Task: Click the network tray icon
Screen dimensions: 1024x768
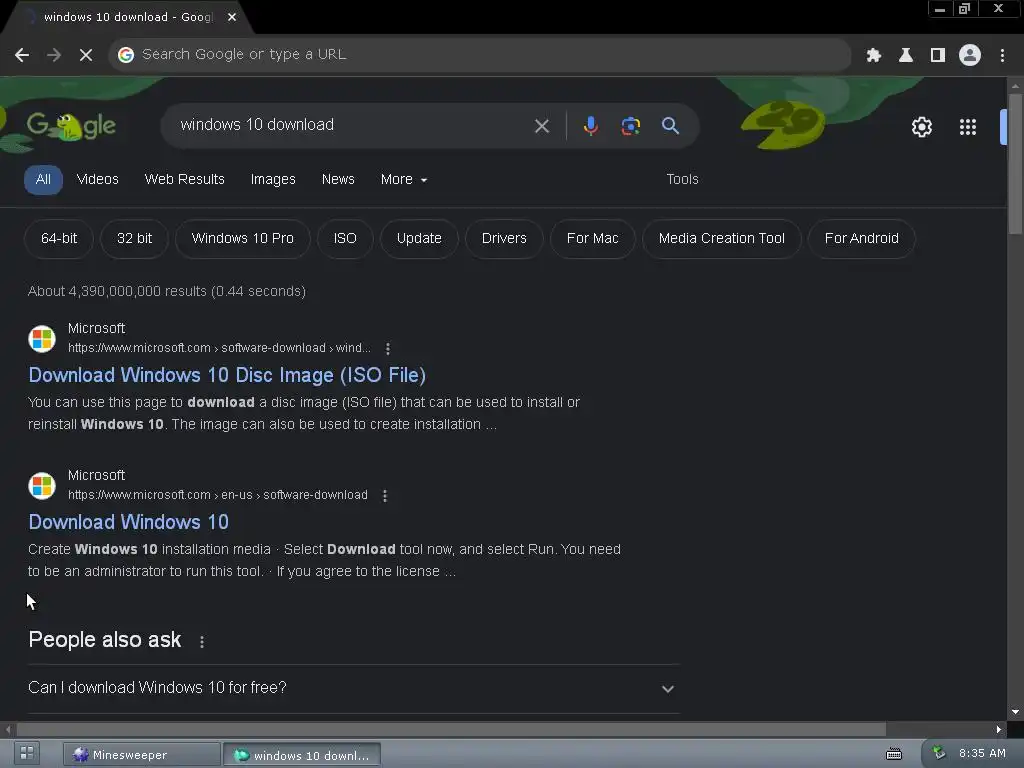Action: [x=938, y=753]
